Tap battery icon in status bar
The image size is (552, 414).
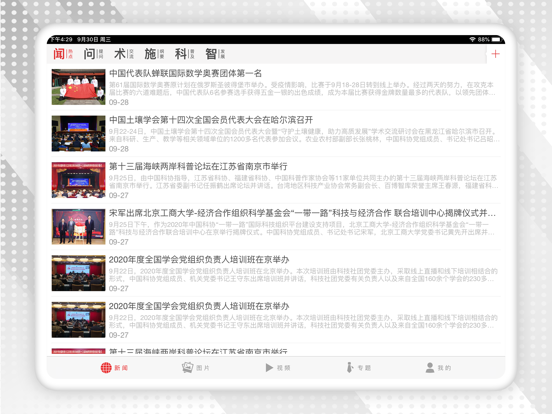(x=496, y=39)
